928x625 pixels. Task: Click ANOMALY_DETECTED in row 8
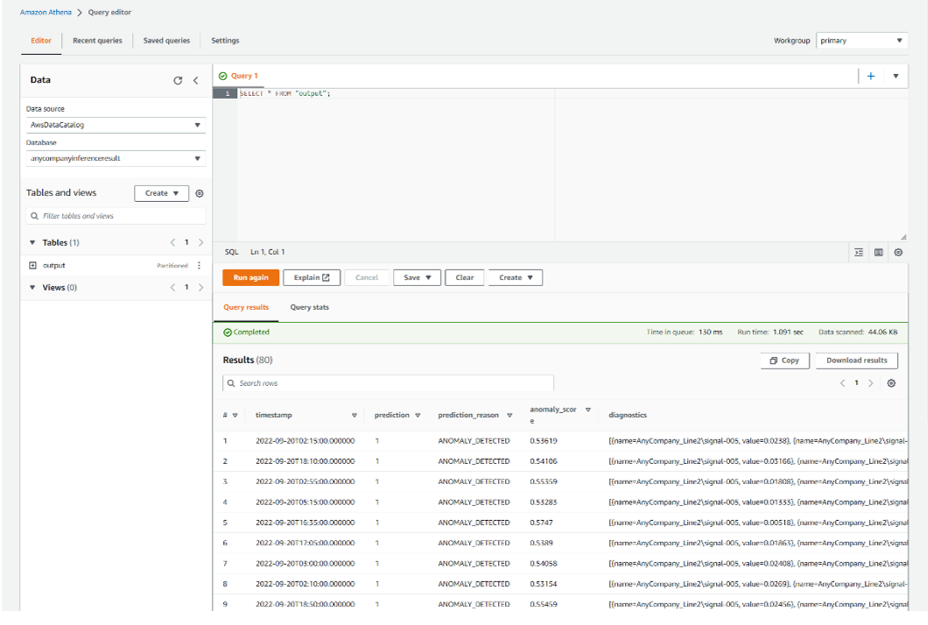coord(473,584)
